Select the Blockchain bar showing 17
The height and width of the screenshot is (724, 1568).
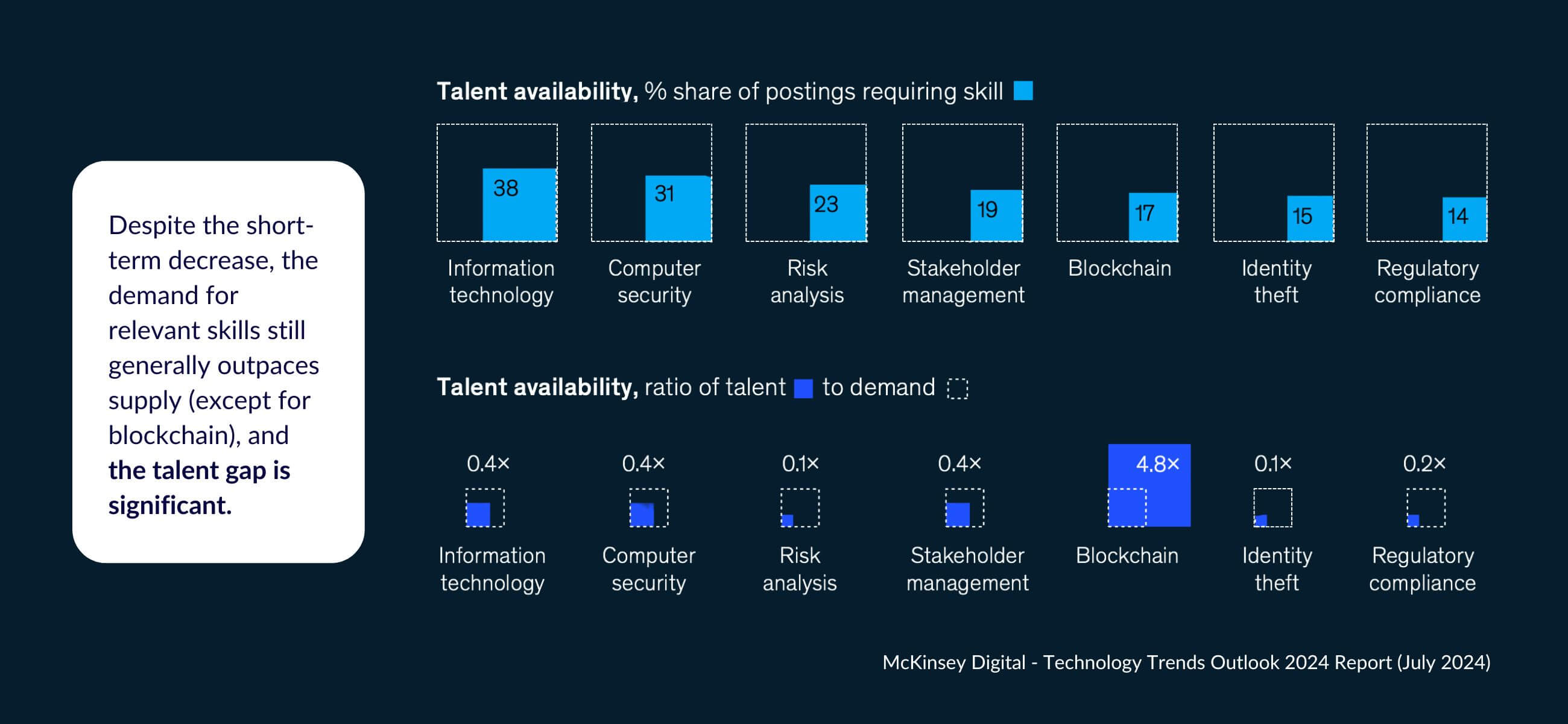pyautogui.click(x=1152, y=217)
